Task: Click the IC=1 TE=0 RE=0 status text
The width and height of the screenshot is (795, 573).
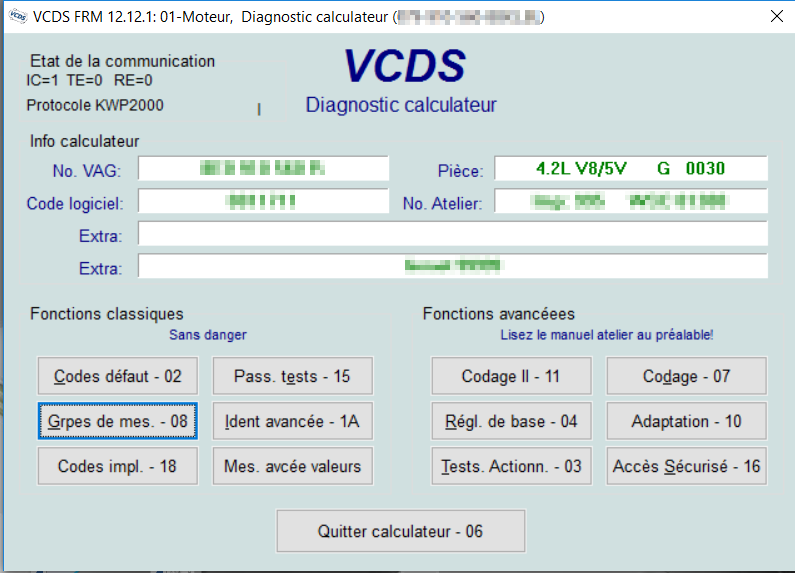Action: point(89,80)
